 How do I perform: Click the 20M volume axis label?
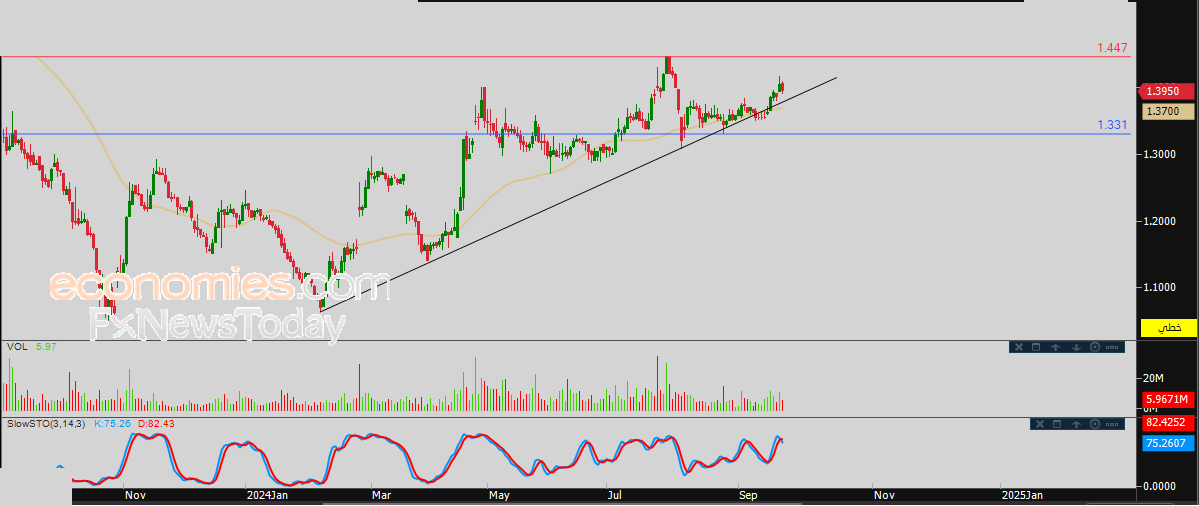pos(1153,378)
